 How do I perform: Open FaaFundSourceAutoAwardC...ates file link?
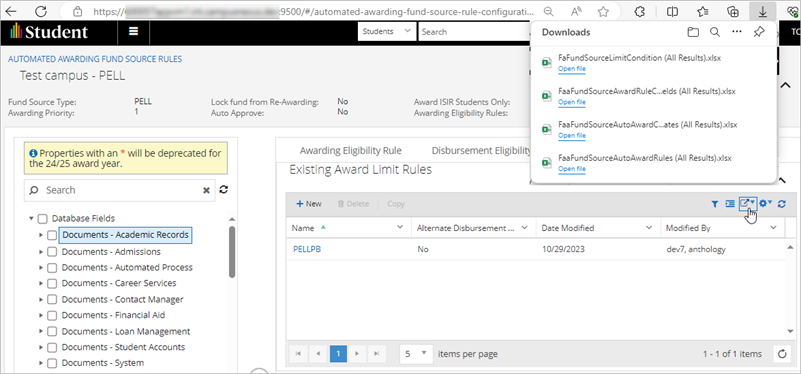pos(572,135)
